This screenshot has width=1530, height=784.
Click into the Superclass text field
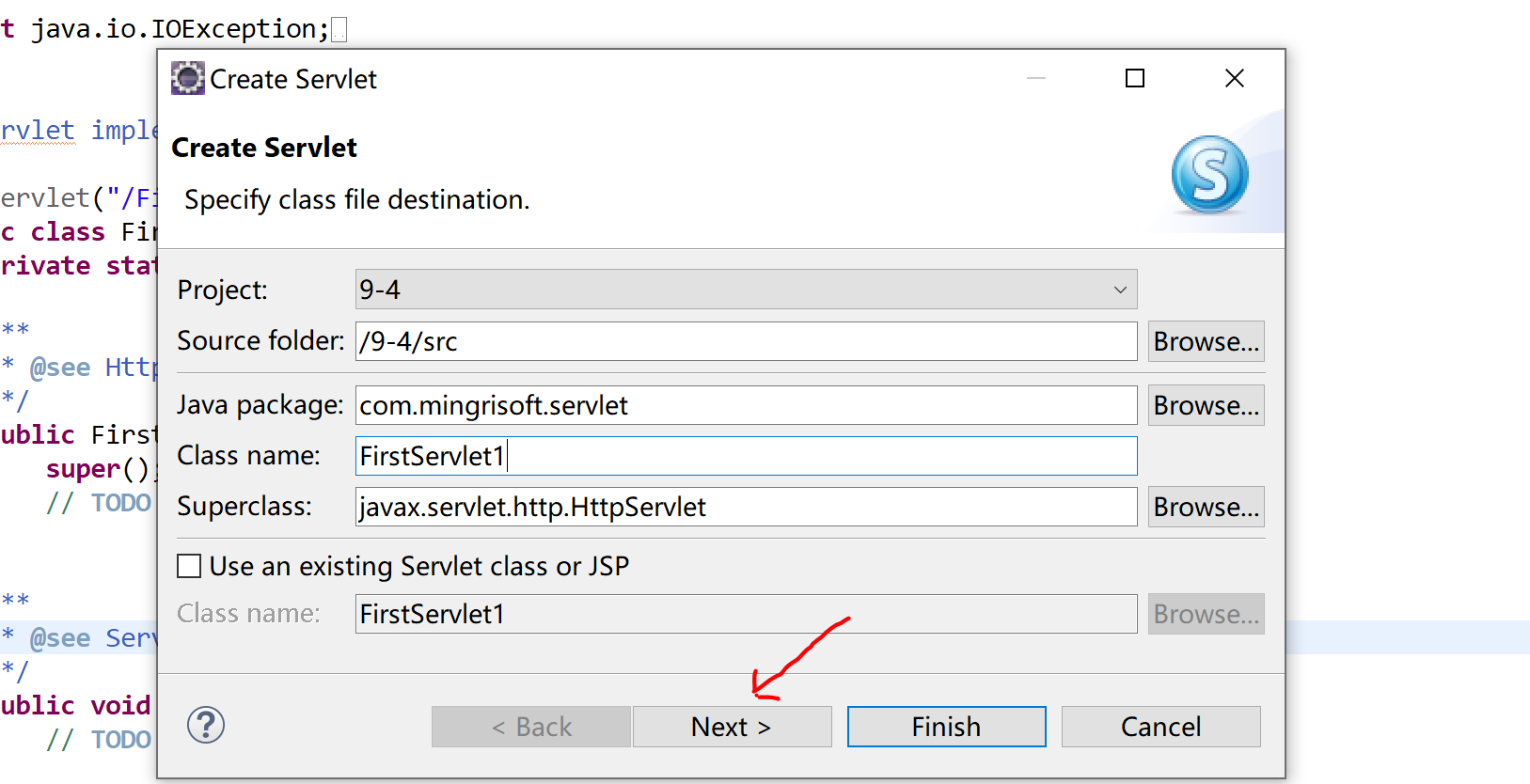(x=746, y=507)
